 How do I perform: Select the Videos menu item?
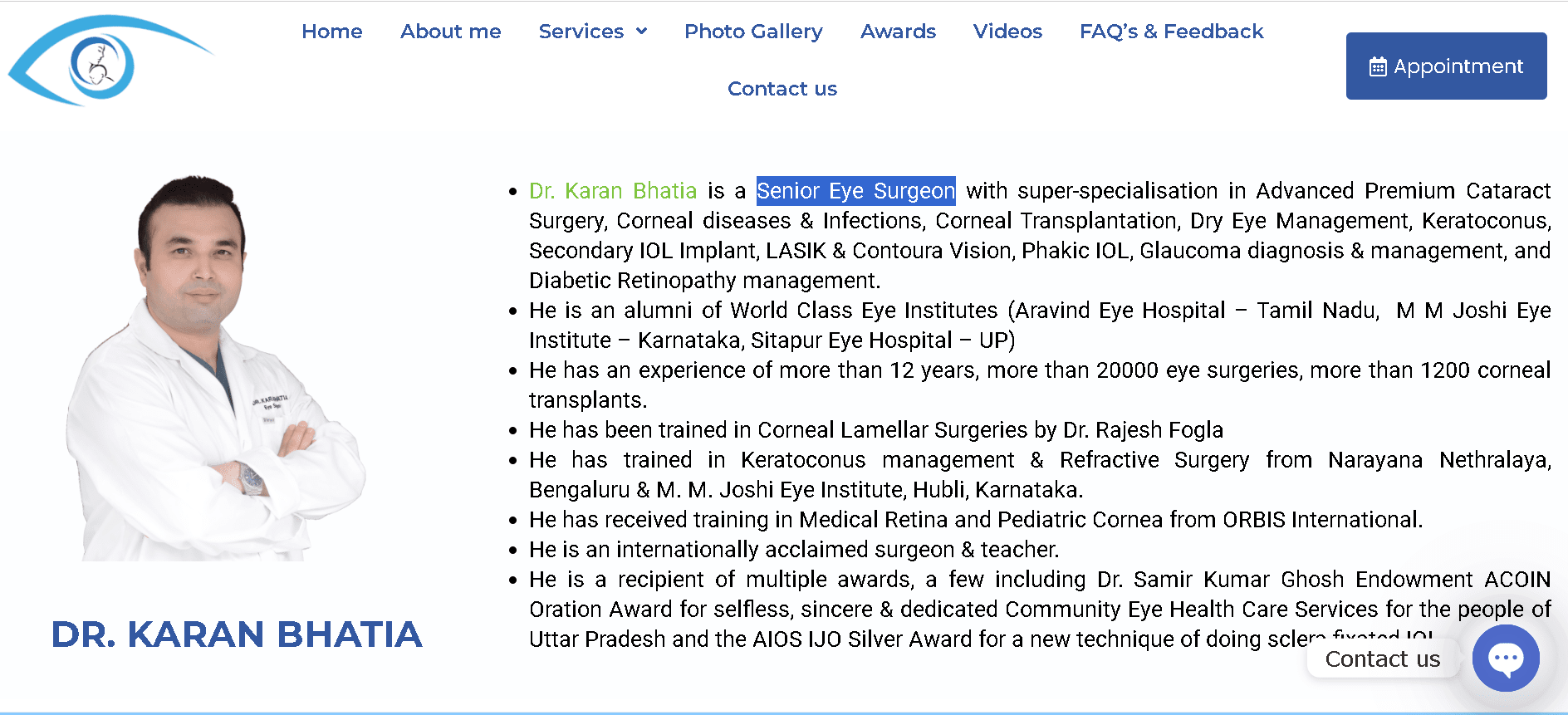[1007, 32]
